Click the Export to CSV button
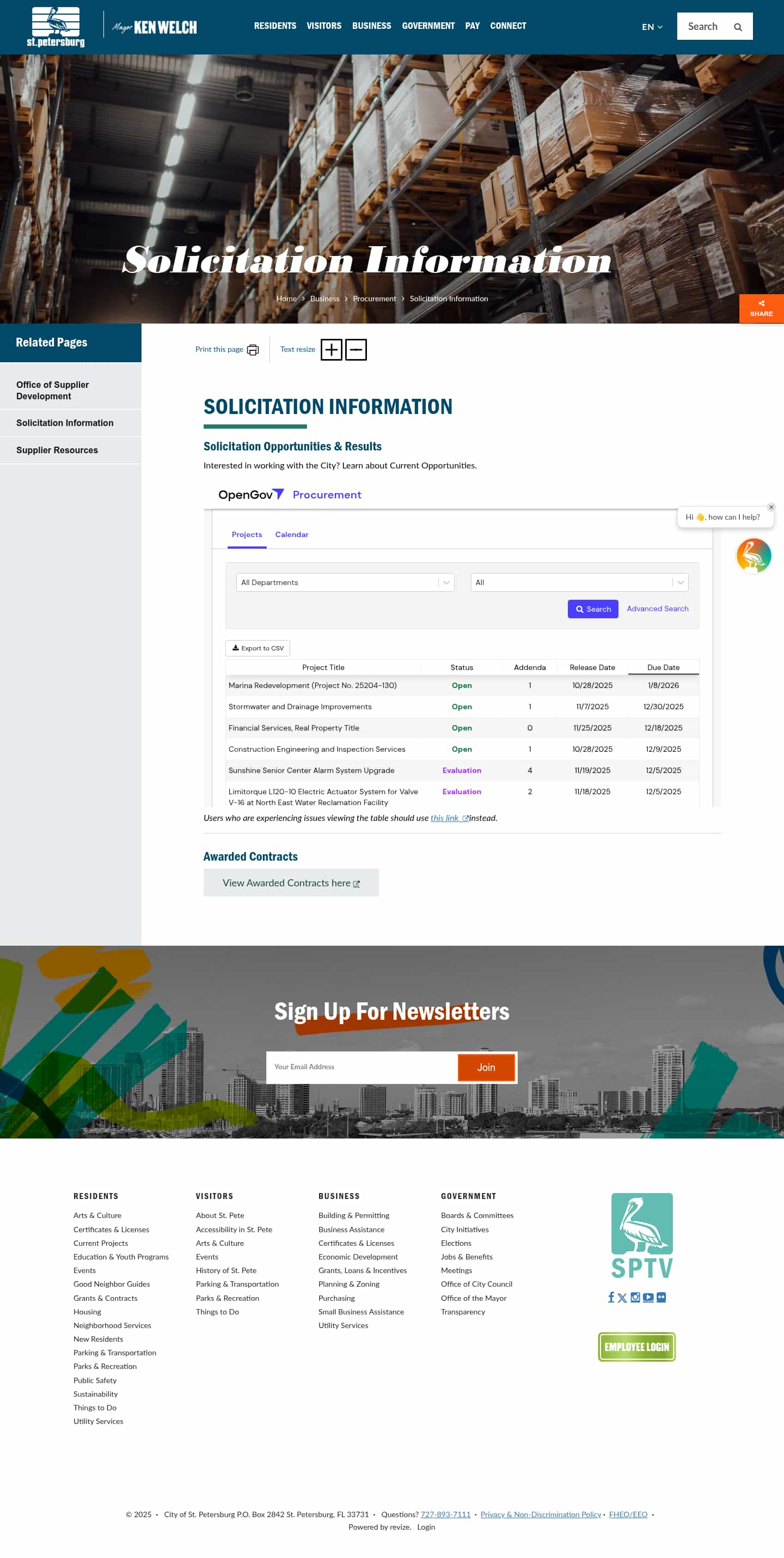 tap(258, 648)
